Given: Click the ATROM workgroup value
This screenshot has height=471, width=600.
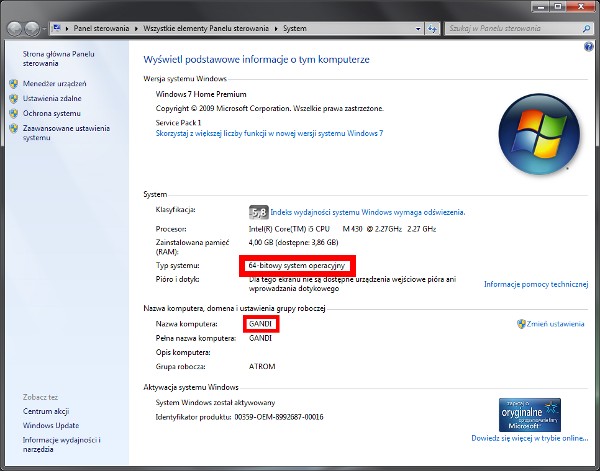Looking at the screenshot, I should 262,367.
